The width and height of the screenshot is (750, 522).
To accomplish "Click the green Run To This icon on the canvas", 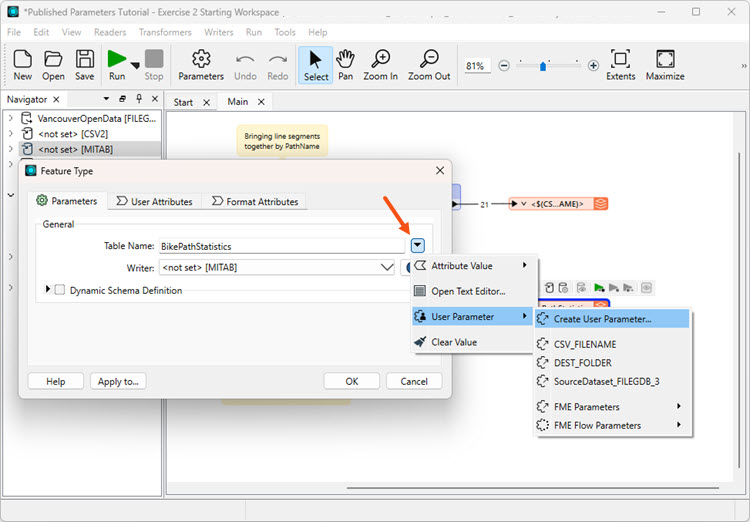I will (598, 288).
